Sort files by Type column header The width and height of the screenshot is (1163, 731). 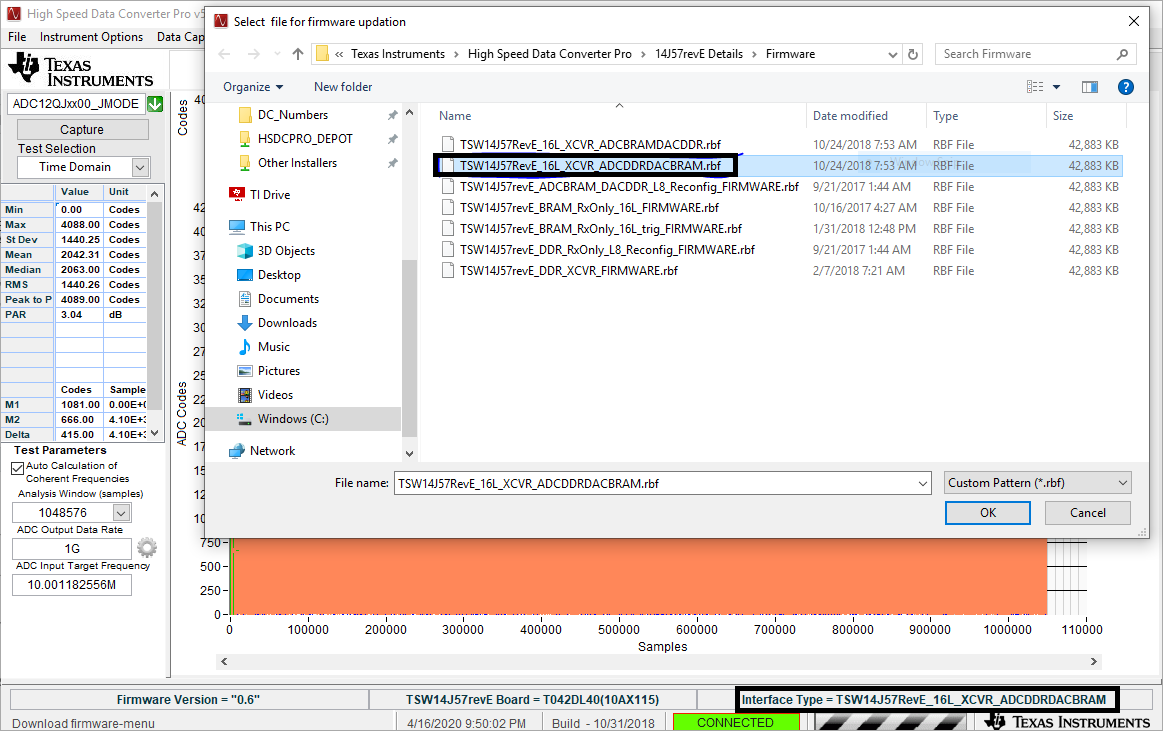(x=945, y=116)
